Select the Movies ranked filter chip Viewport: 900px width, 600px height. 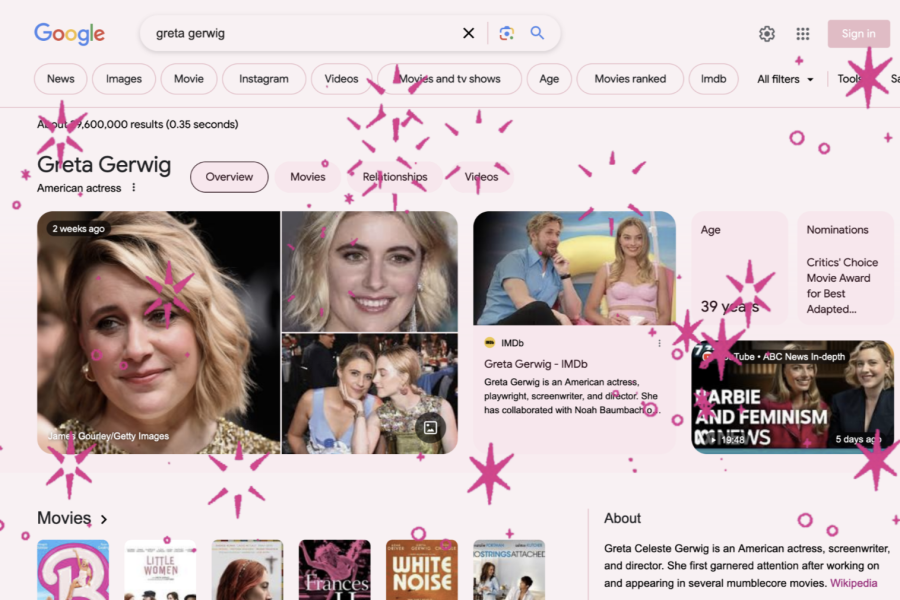(630, 79)
